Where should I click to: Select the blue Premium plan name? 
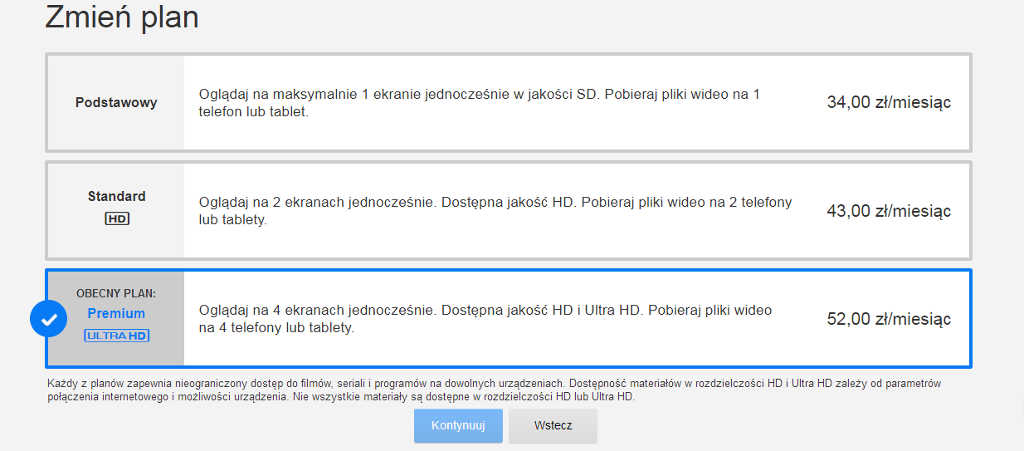[116, 313]
